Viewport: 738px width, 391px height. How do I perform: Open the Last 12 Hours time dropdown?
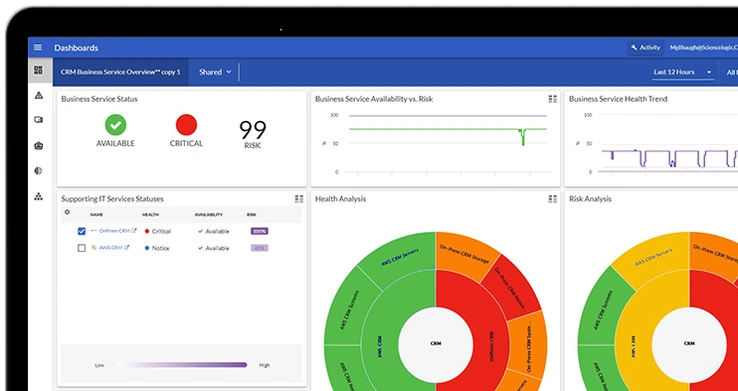(x=682, y=72)
